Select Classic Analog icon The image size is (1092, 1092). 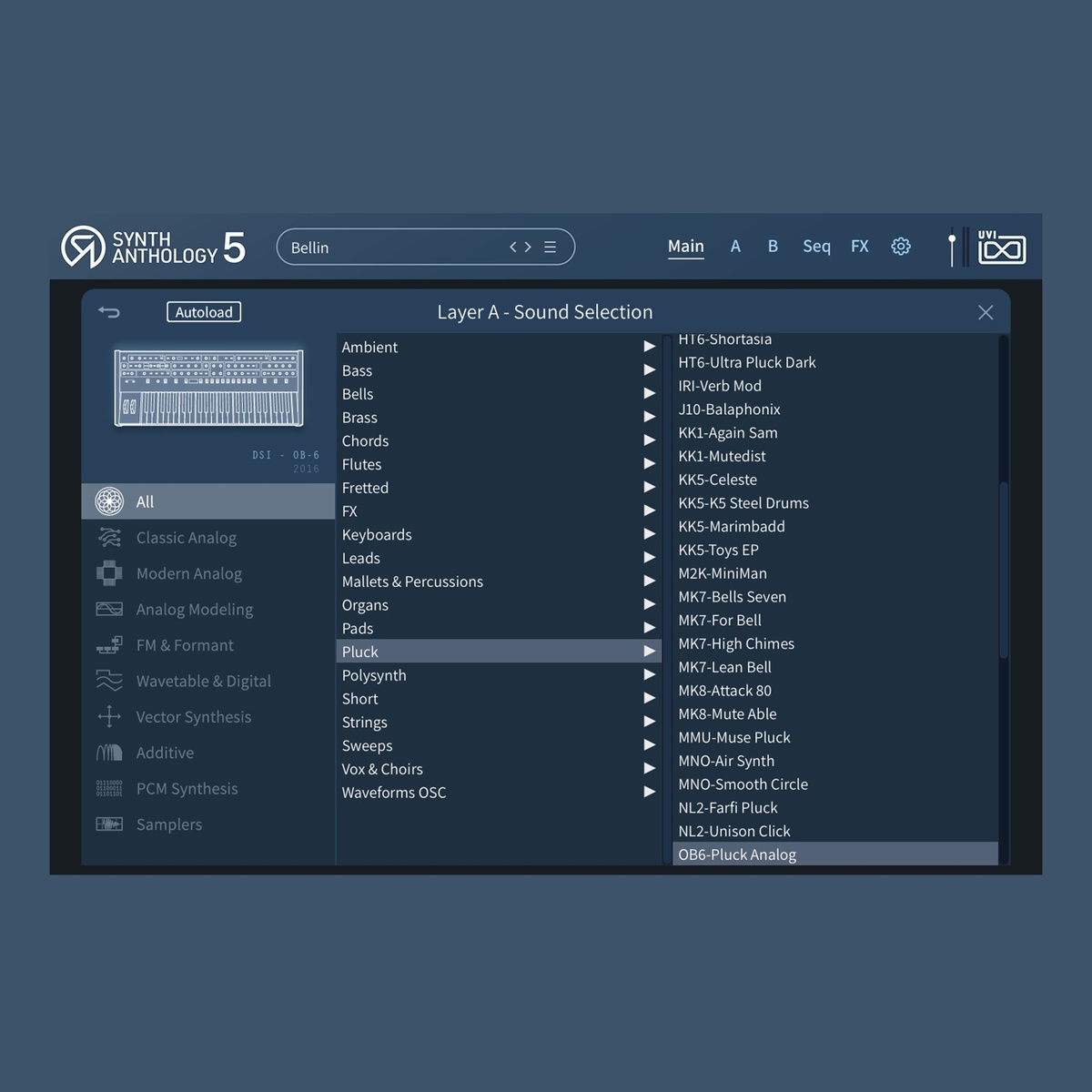[x=109, y=538]
